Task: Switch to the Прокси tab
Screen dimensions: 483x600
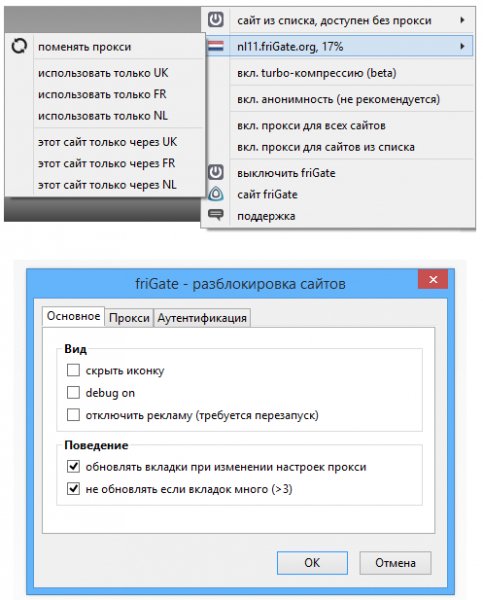Action: 129,318
